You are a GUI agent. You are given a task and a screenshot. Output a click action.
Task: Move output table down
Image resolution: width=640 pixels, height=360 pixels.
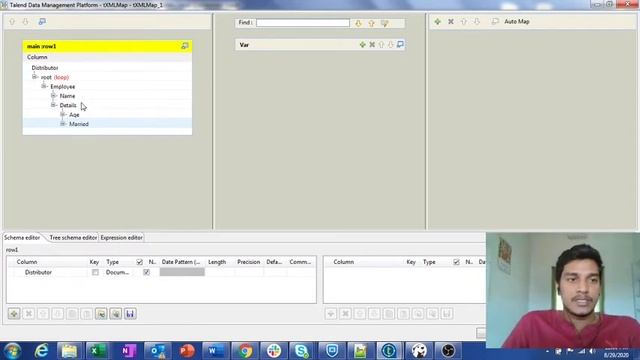click(x=477, y=22)
